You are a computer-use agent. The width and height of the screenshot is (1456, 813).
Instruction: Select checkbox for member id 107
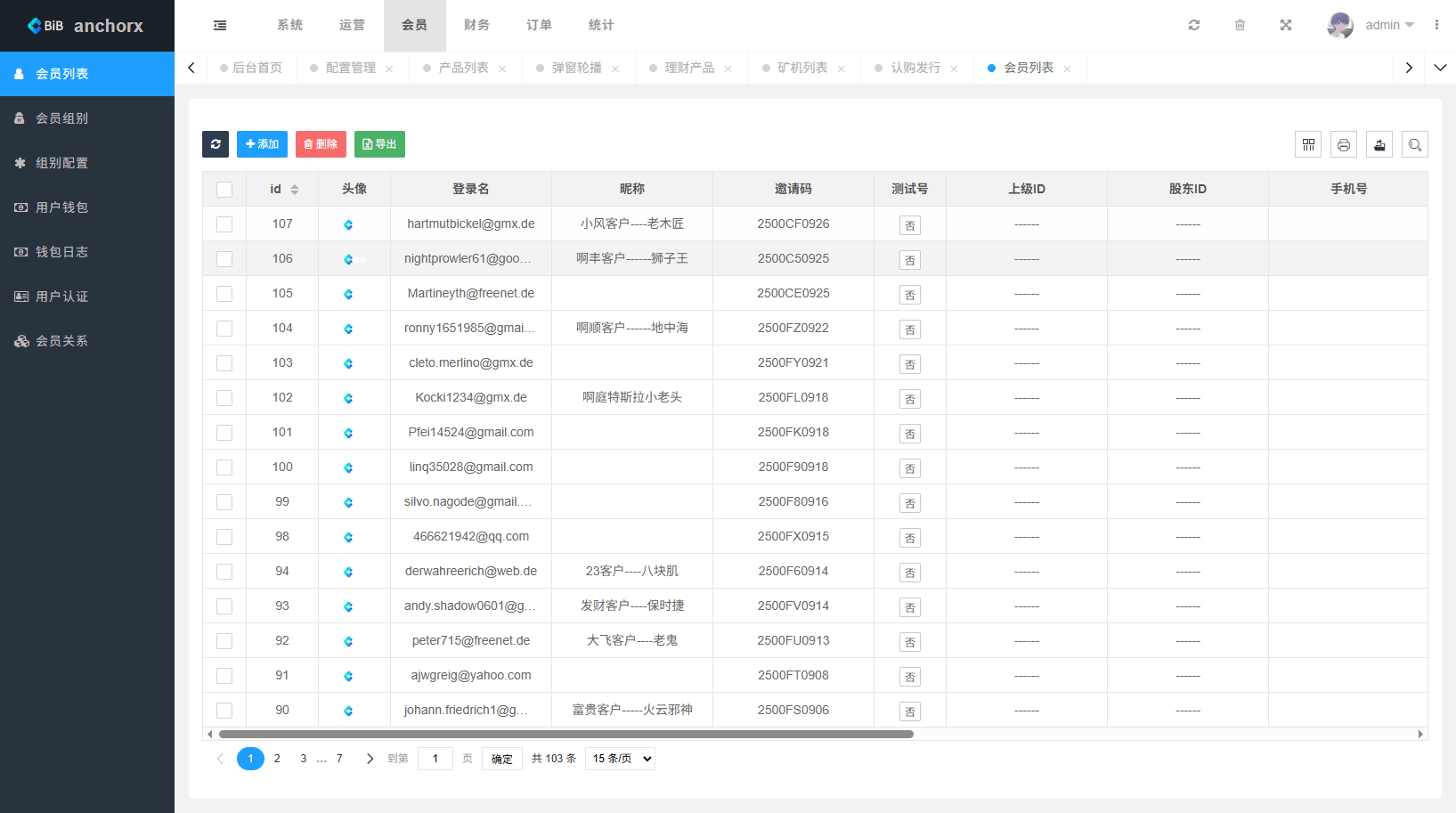[224, 224]
